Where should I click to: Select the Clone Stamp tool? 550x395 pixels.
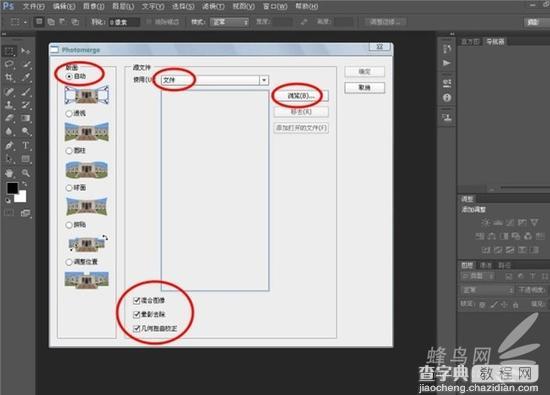[9, 105]
